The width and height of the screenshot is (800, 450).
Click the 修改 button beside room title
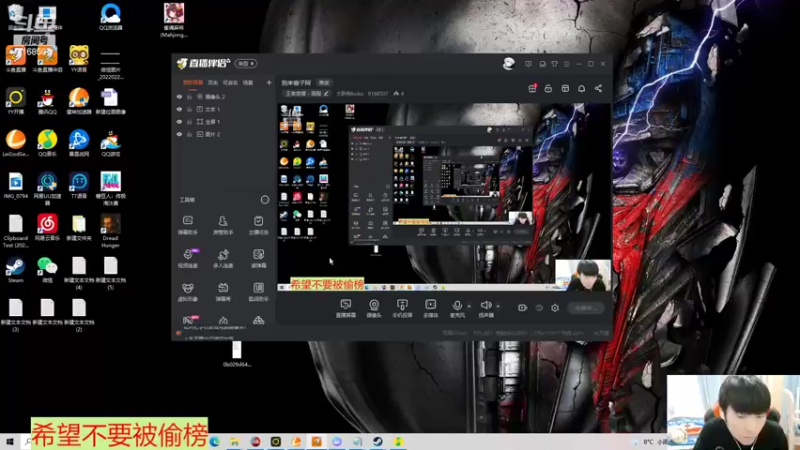click(324, 83)
